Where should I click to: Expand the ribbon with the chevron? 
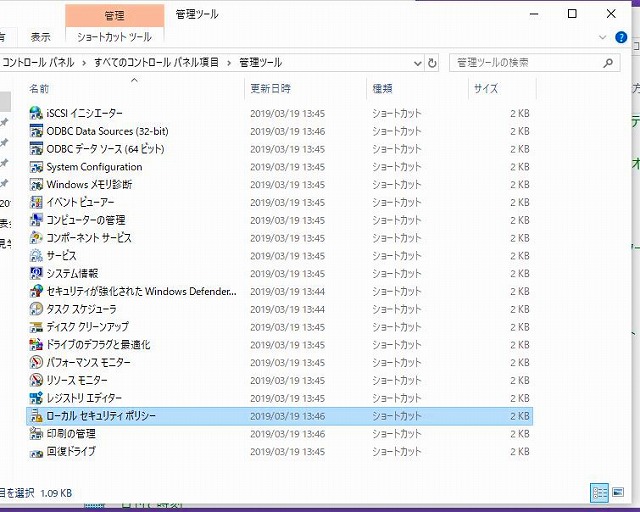[602, 37]
